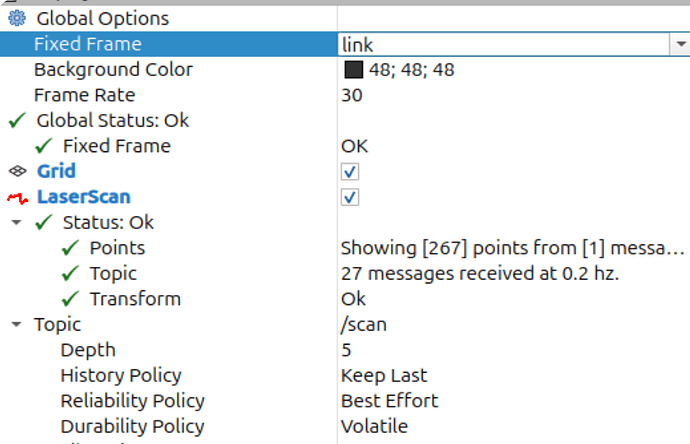Click the Transform status checkmark icon
The width and height of the screenshot is (690, 444).
(x=69, y=299)
